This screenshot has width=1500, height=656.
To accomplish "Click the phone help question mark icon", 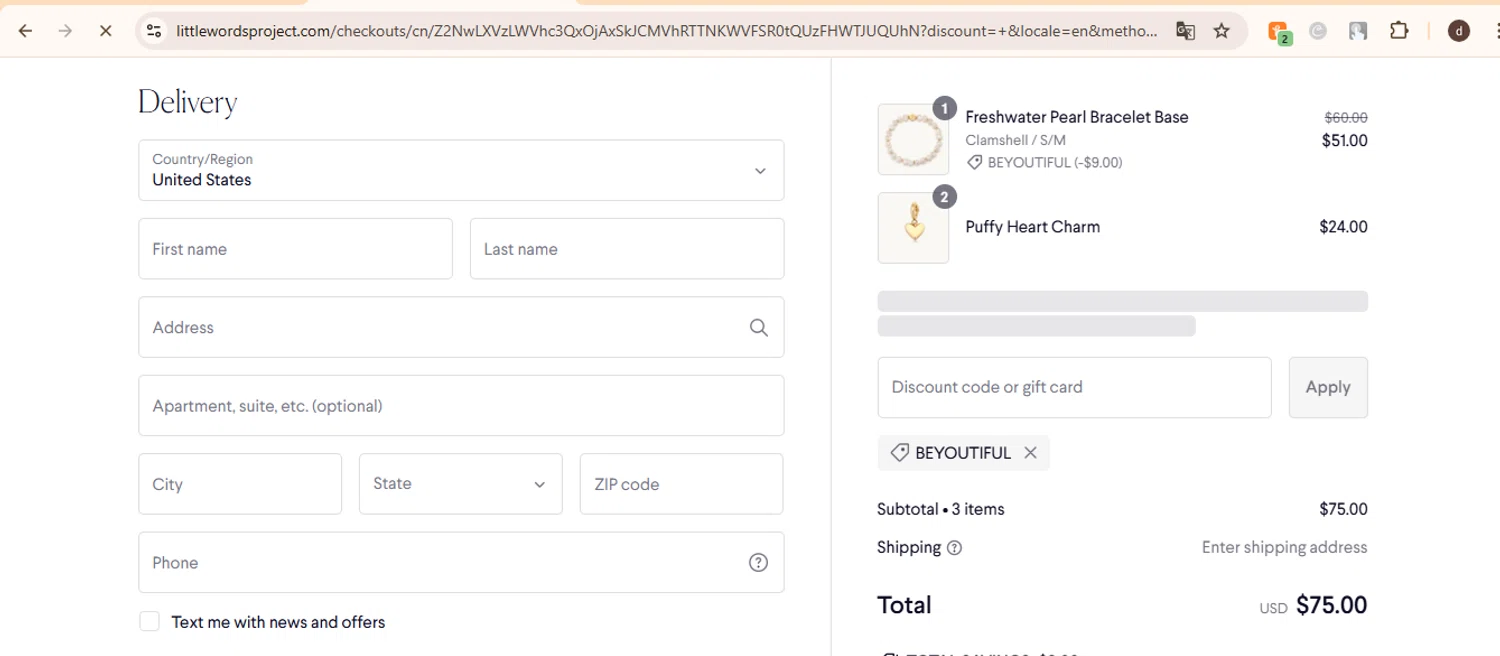I will pyautogui.click(x=758, y=562).
